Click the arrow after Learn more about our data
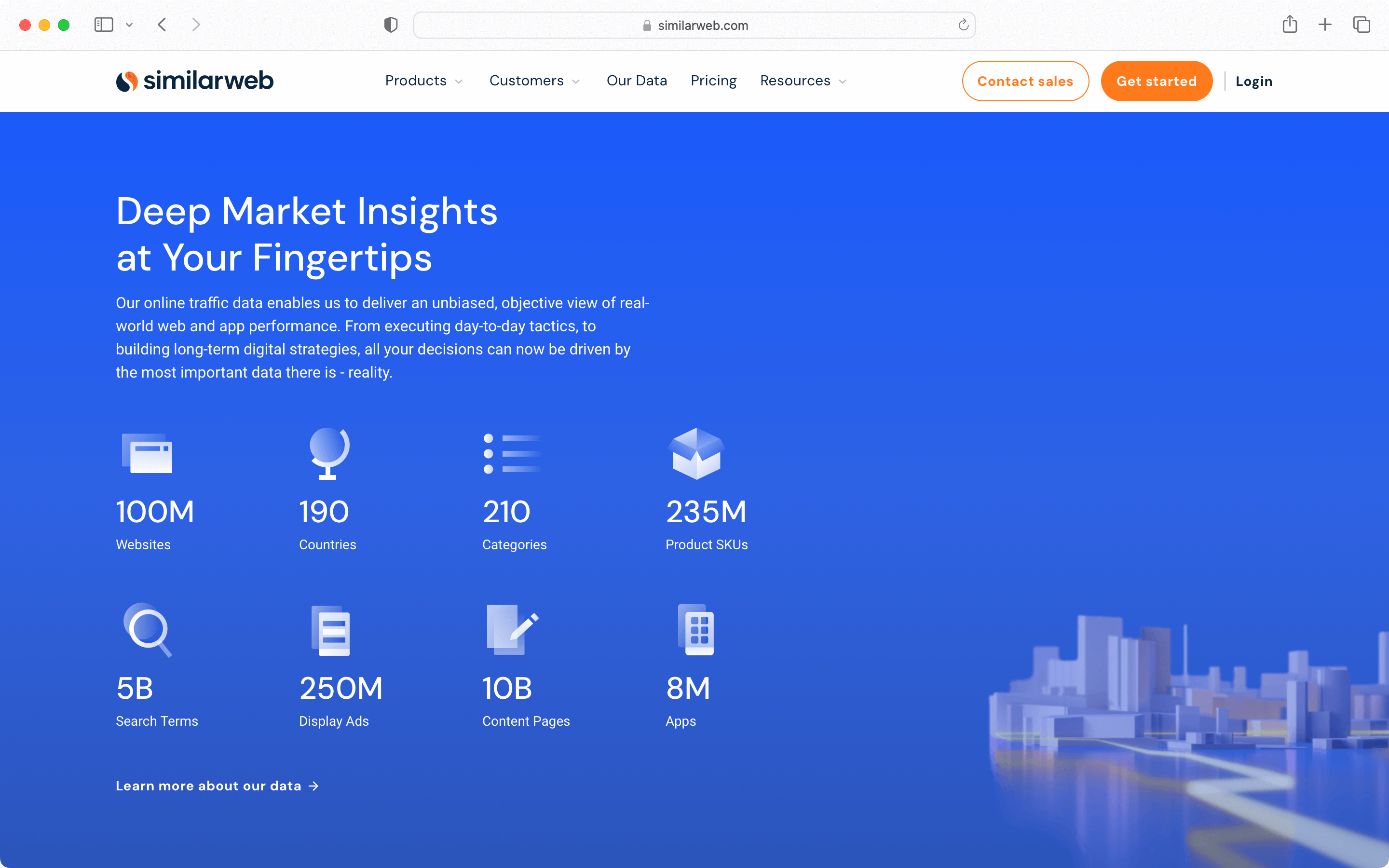This screenshot has height=868, width=1389. tap(313, 786)
